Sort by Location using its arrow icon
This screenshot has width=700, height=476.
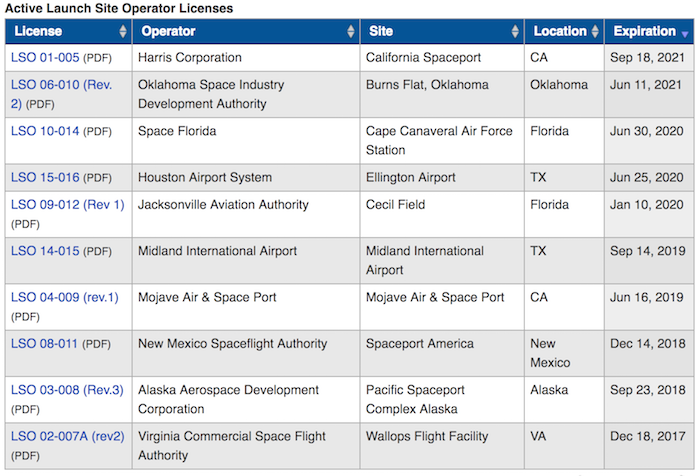click(x=595, y=31)
